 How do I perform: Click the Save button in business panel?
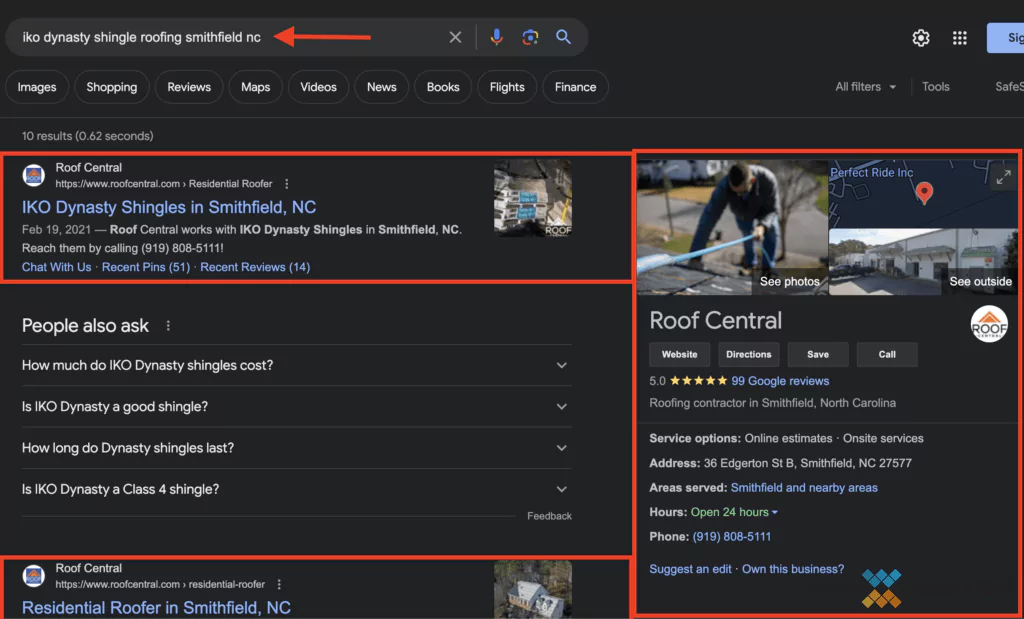pos(818,355)
